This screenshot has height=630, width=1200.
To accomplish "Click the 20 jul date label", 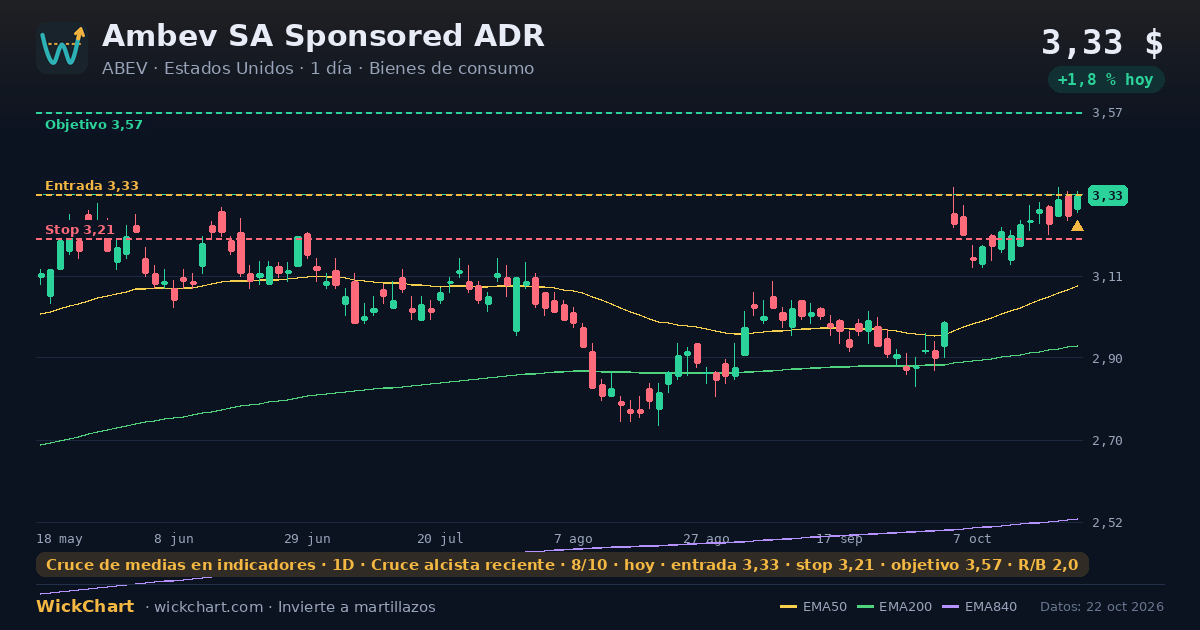I will coord(440,539).
